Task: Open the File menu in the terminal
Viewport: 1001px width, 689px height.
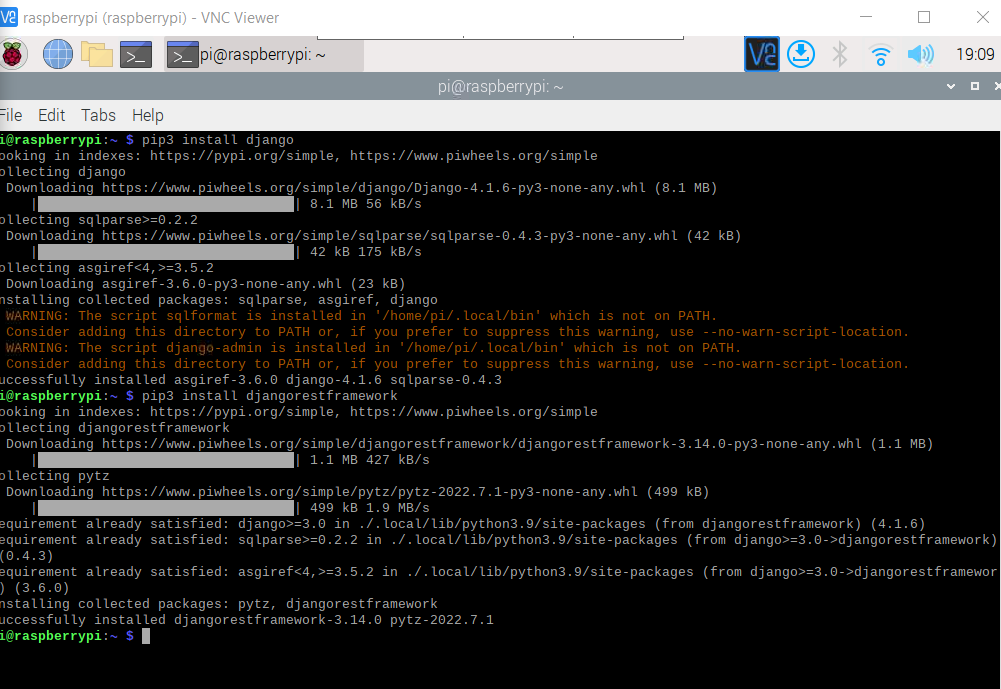Action: point(11,115)
